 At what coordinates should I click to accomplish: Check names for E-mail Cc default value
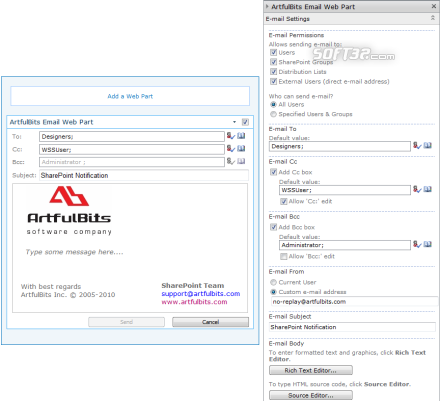coord(417,189)
